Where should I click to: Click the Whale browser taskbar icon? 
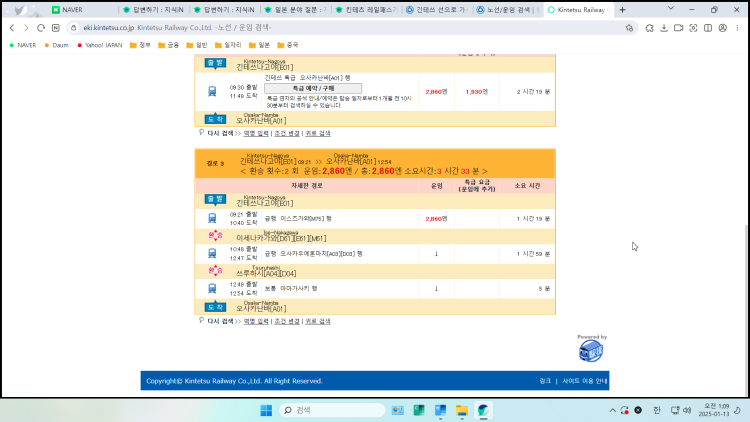click(x=483, y=410)
